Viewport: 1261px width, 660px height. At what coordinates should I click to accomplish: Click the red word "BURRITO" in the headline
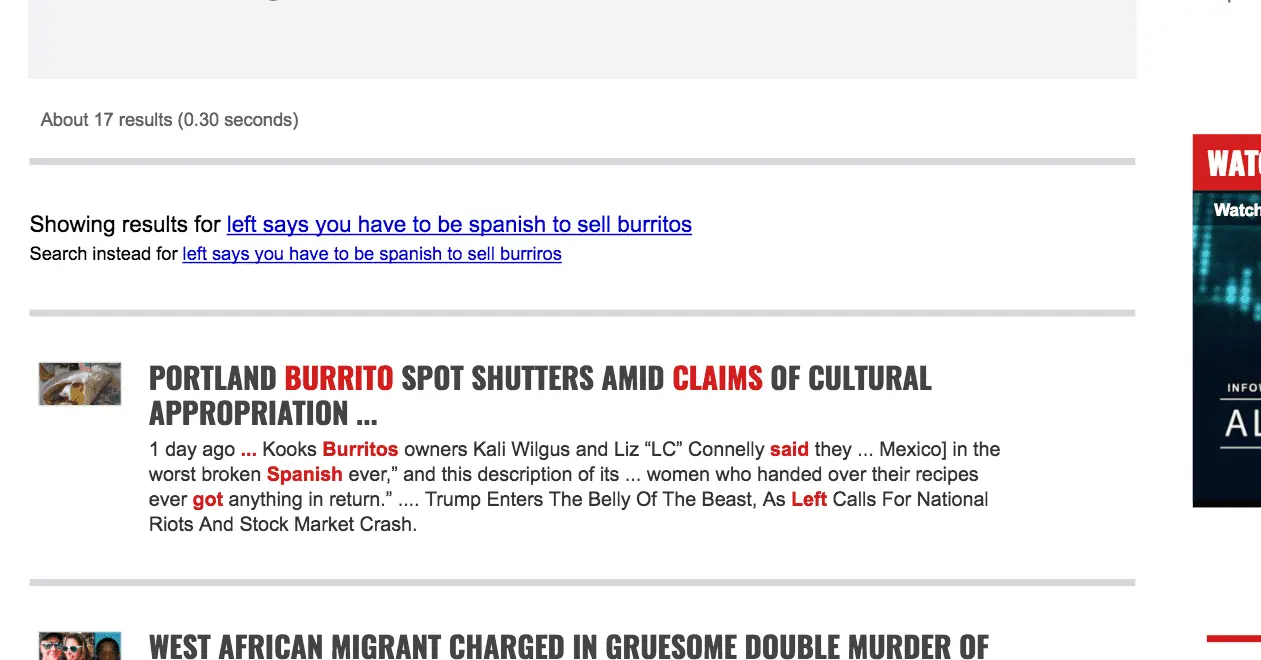pos(339,379)
